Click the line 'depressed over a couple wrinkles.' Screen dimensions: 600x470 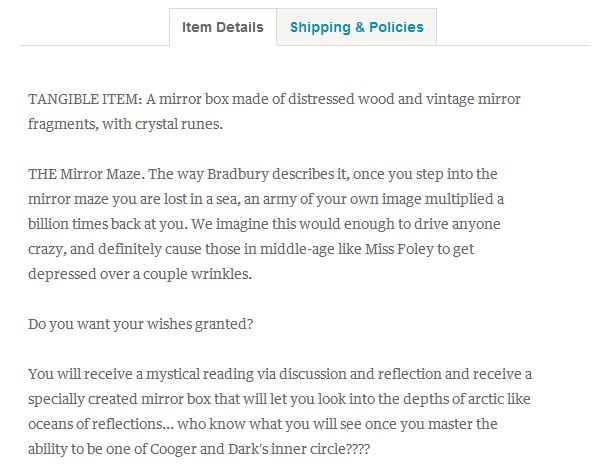tap(140, 274)
